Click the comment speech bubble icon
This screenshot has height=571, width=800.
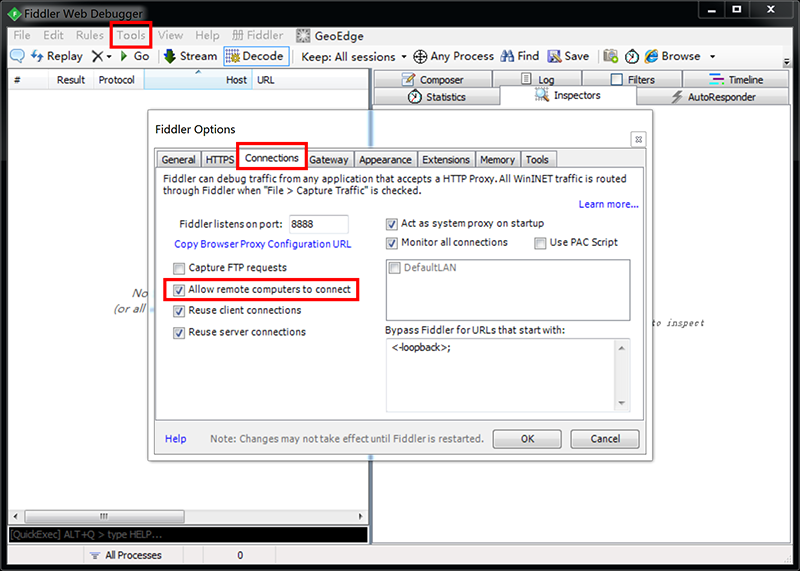click(17, 56)
